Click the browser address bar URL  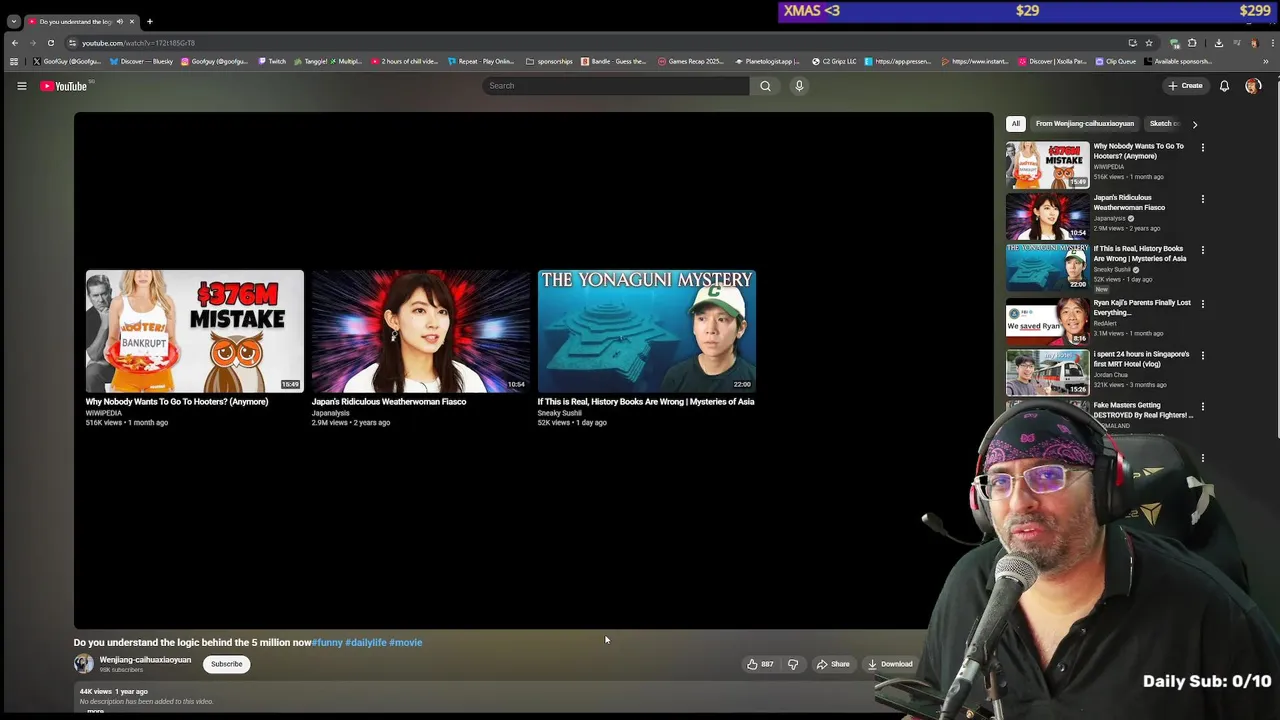pos(138,43)
